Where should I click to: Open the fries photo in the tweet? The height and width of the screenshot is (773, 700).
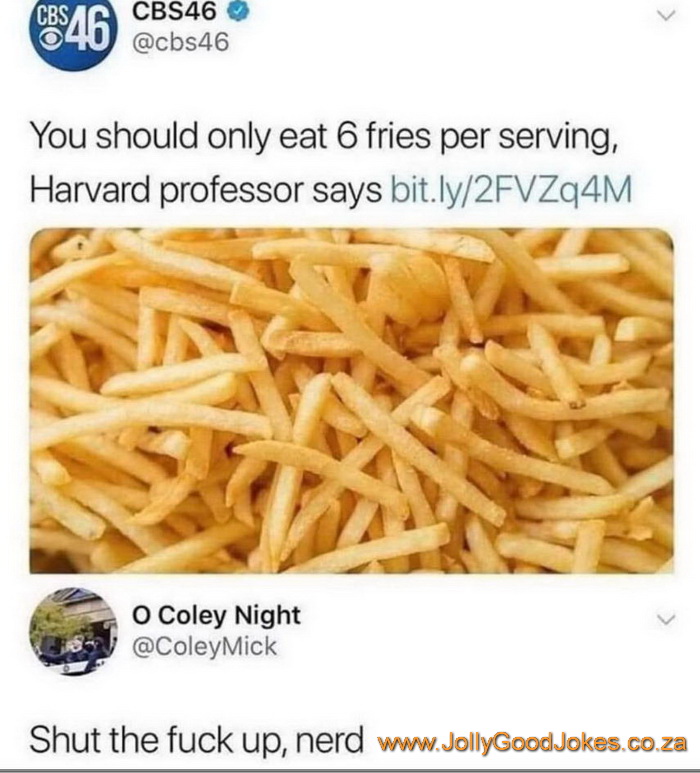click(x=351, y=400)
